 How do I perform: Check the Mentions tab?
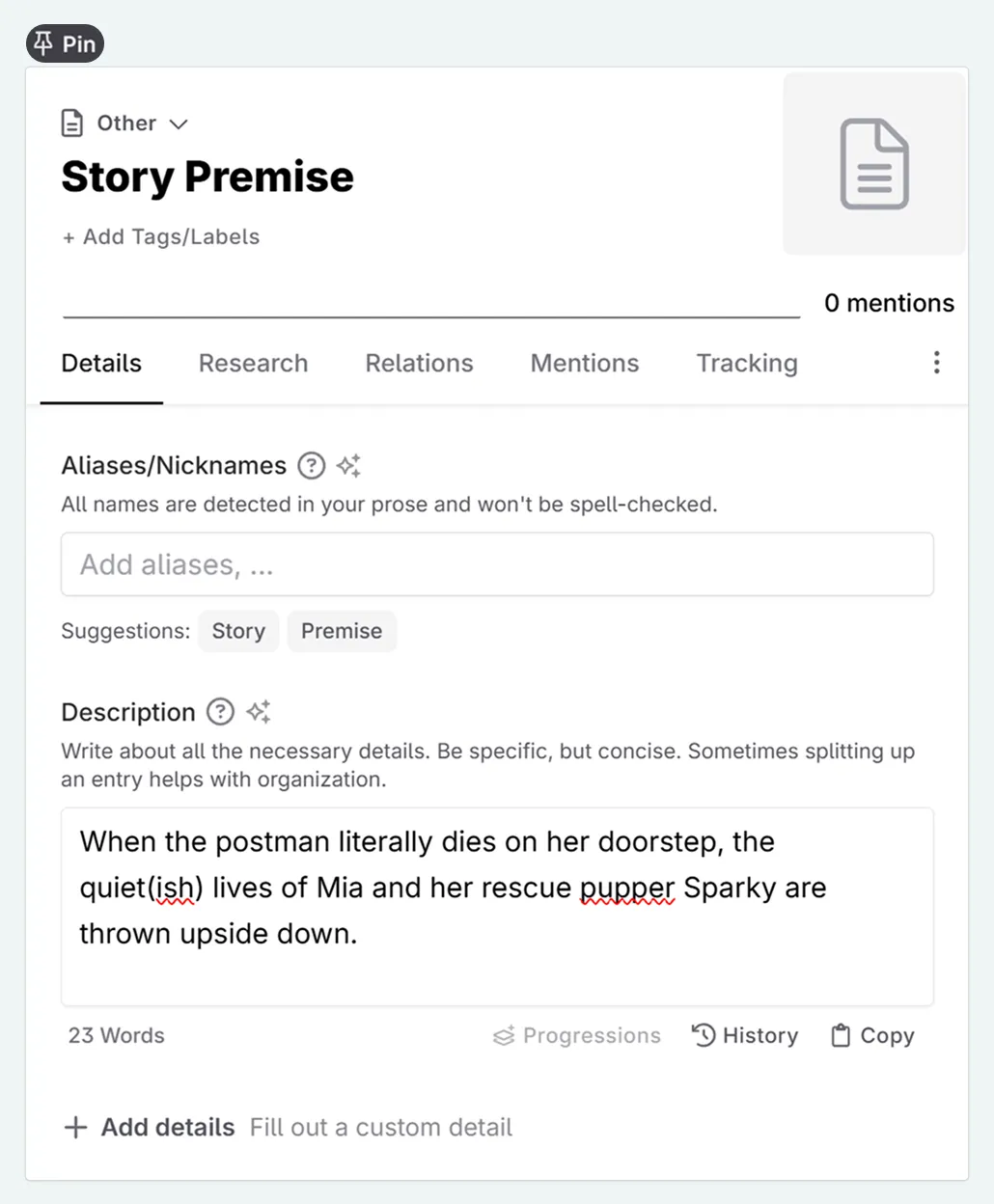(x=584, y=364)
